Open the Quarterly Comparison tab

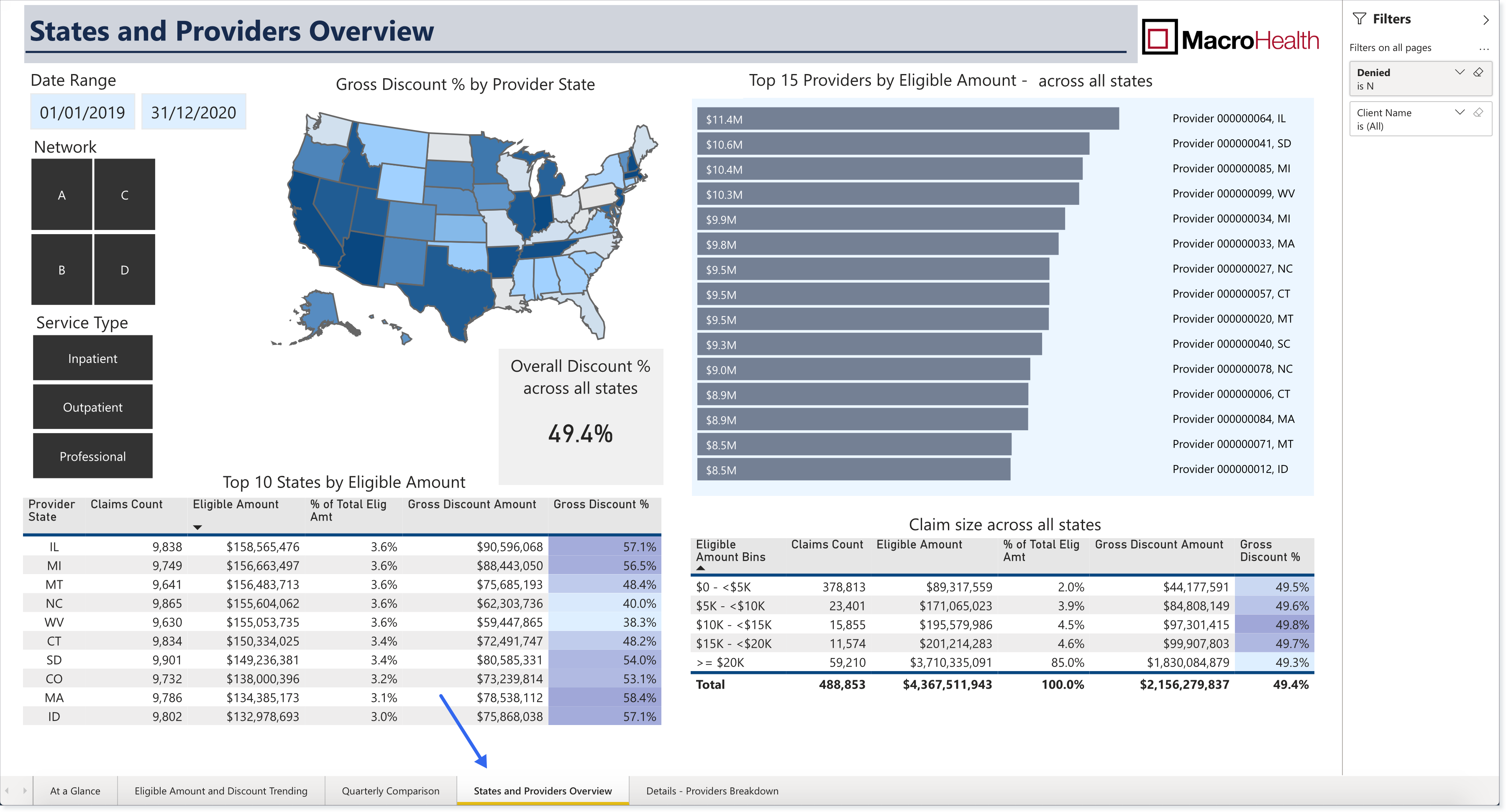click(391, 790)
